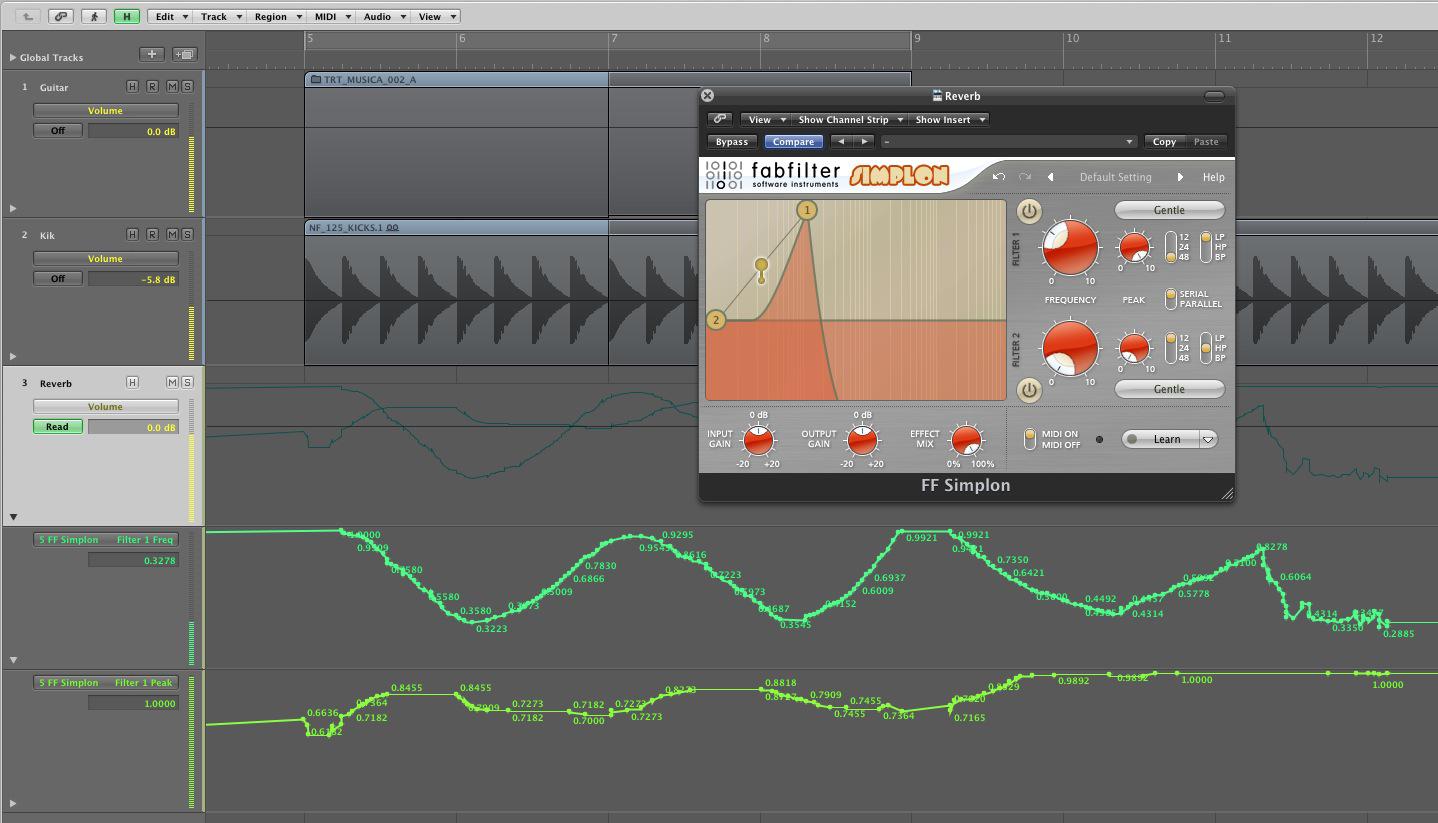Go to next FabFilter preset arrow
1438x823 pixels.
tap(1180, 177)
